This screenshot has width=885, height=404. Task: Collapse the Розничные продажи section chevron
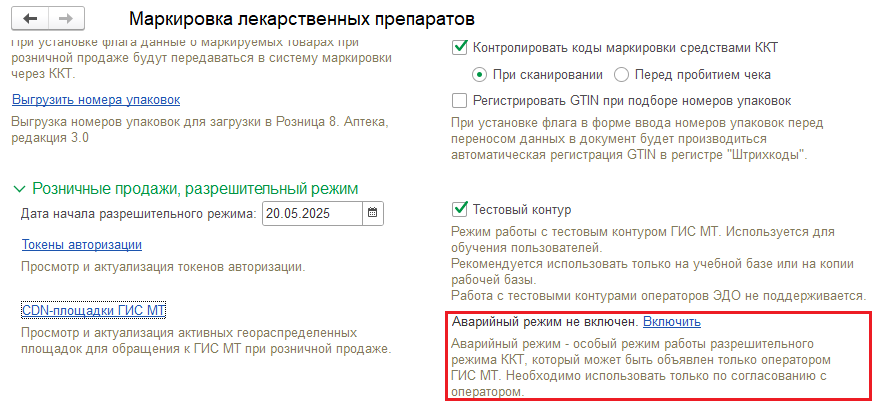tap(21, 188)
